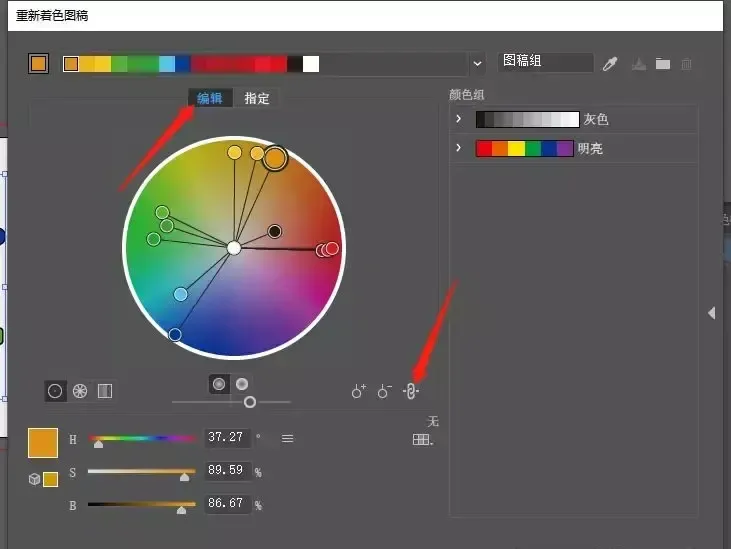Collapse the color group storage panel arrow
The height and width of the screenshot is (549, 731).
point(711,313)
